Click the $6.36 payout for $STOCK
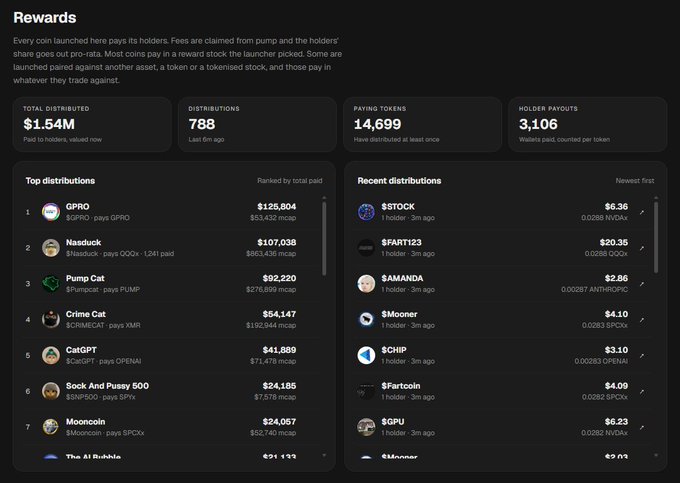Image resolution: width=680 pixels, height=483 pixels. click(616, 206)
